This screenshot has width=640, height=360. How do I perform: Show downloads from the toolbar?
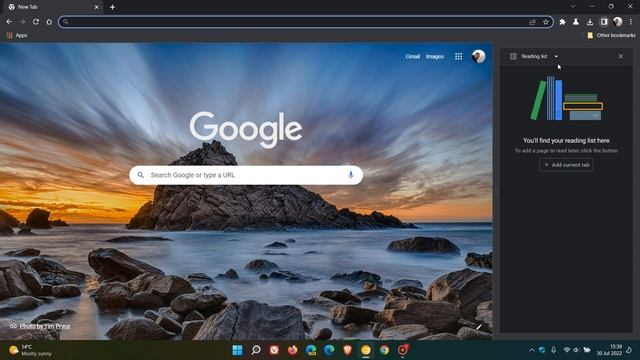590,22
